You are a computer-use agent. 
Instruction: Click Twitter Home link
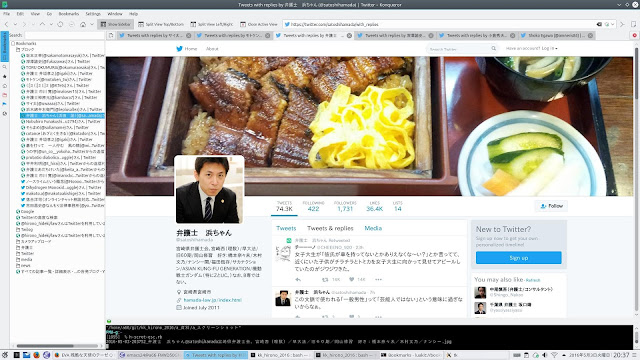click(x=187, y=49)
